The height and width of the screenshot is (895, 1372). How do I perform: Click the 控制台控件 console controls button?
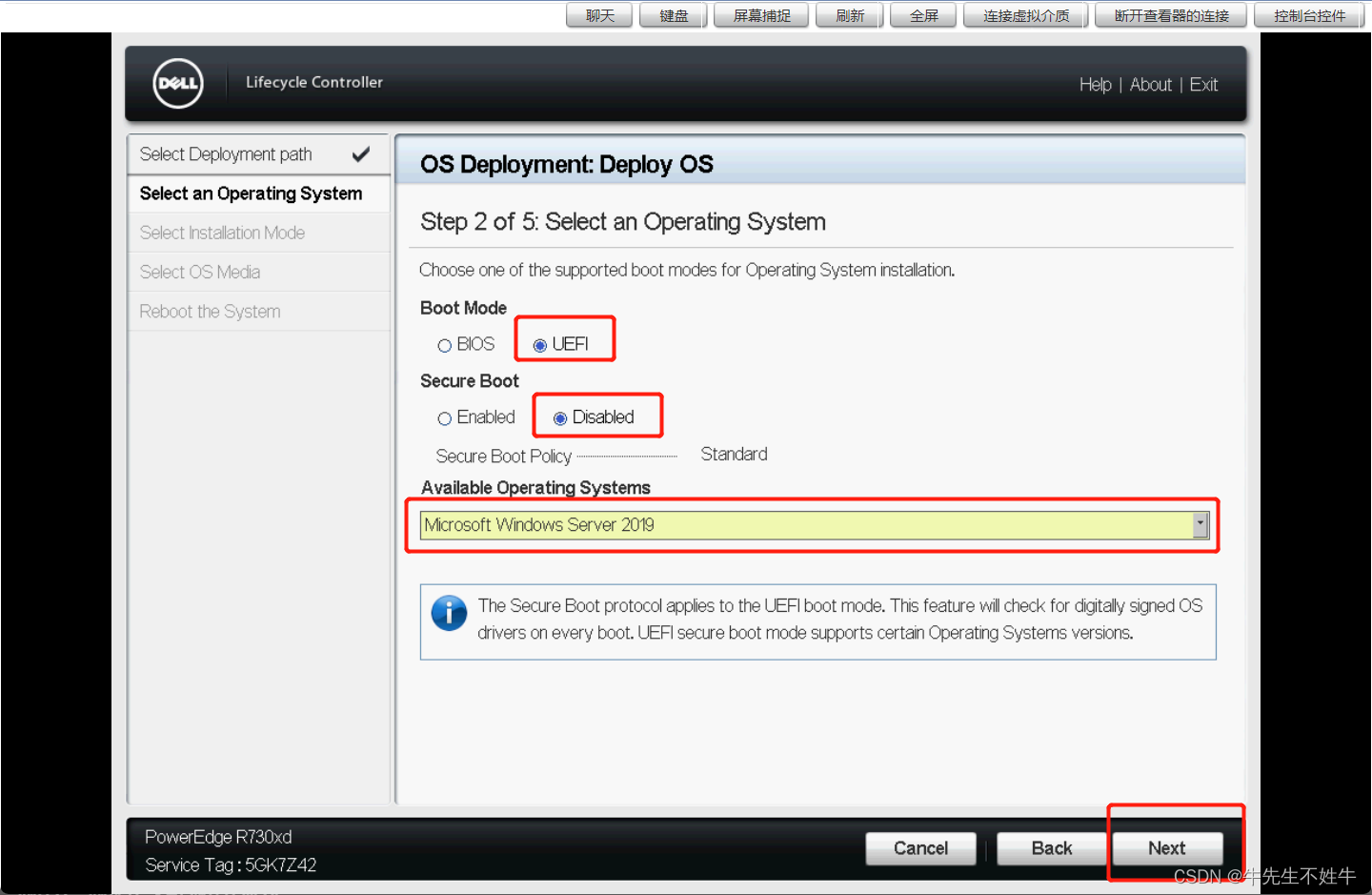point(1309,15)
